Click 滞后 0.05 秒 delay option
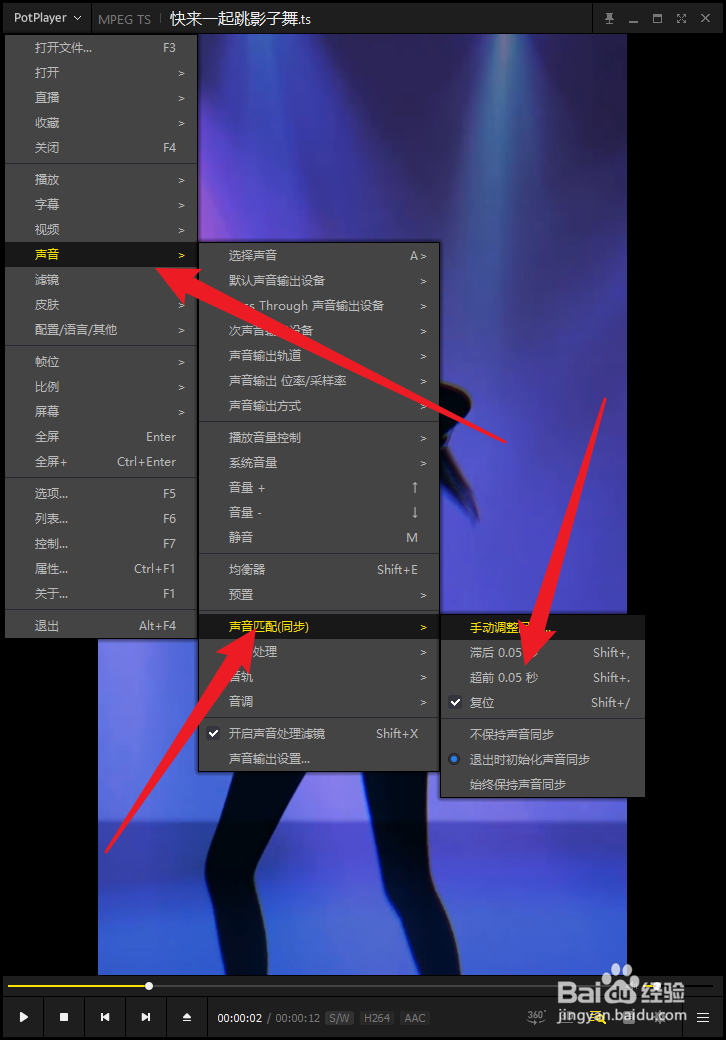The width and height of the screenshot is (726, 1040). 542,653
